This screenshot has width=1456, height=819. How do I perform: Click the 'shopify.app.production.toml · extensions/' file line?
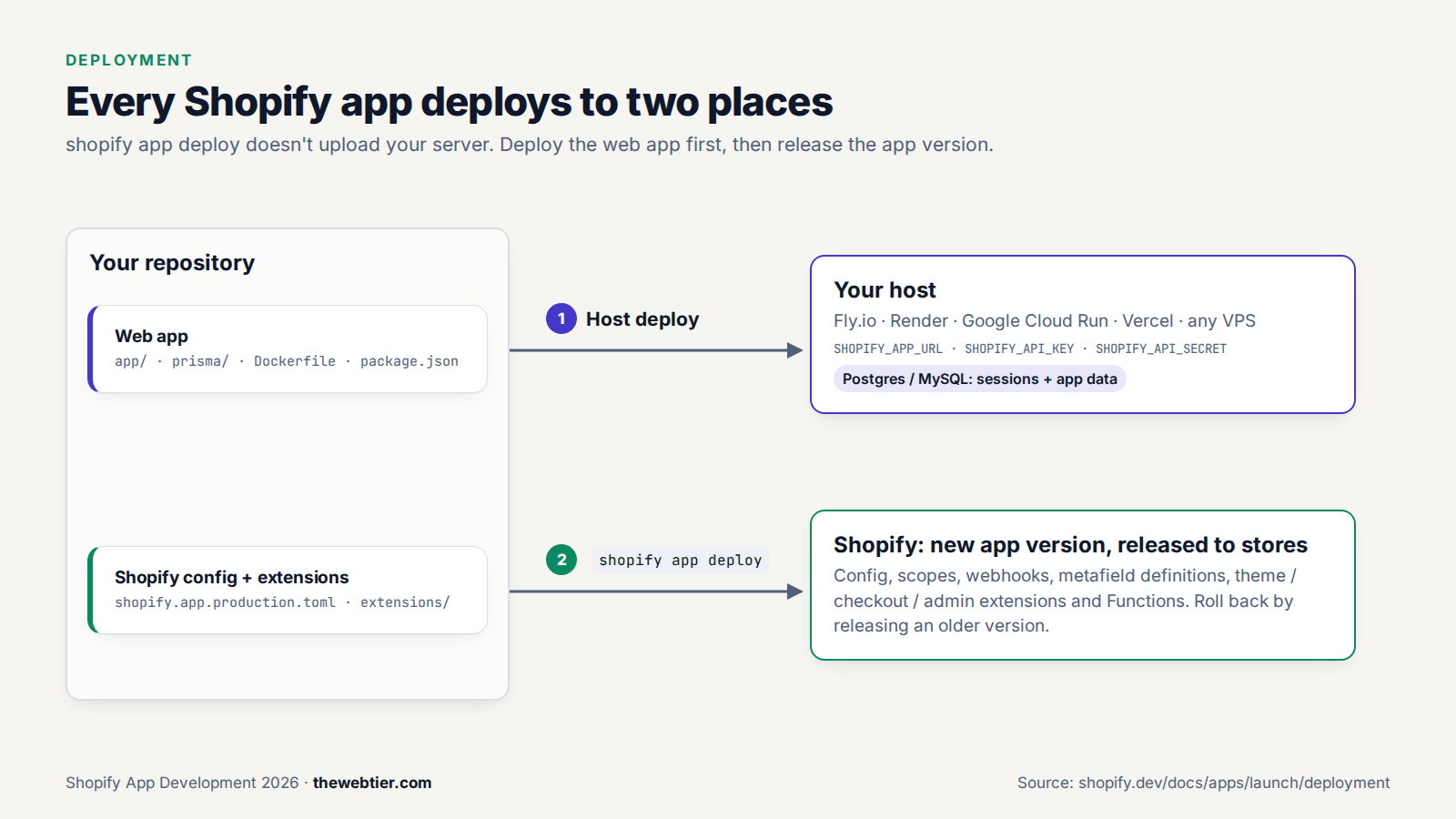pyautogui.click(x=282, y=602)
